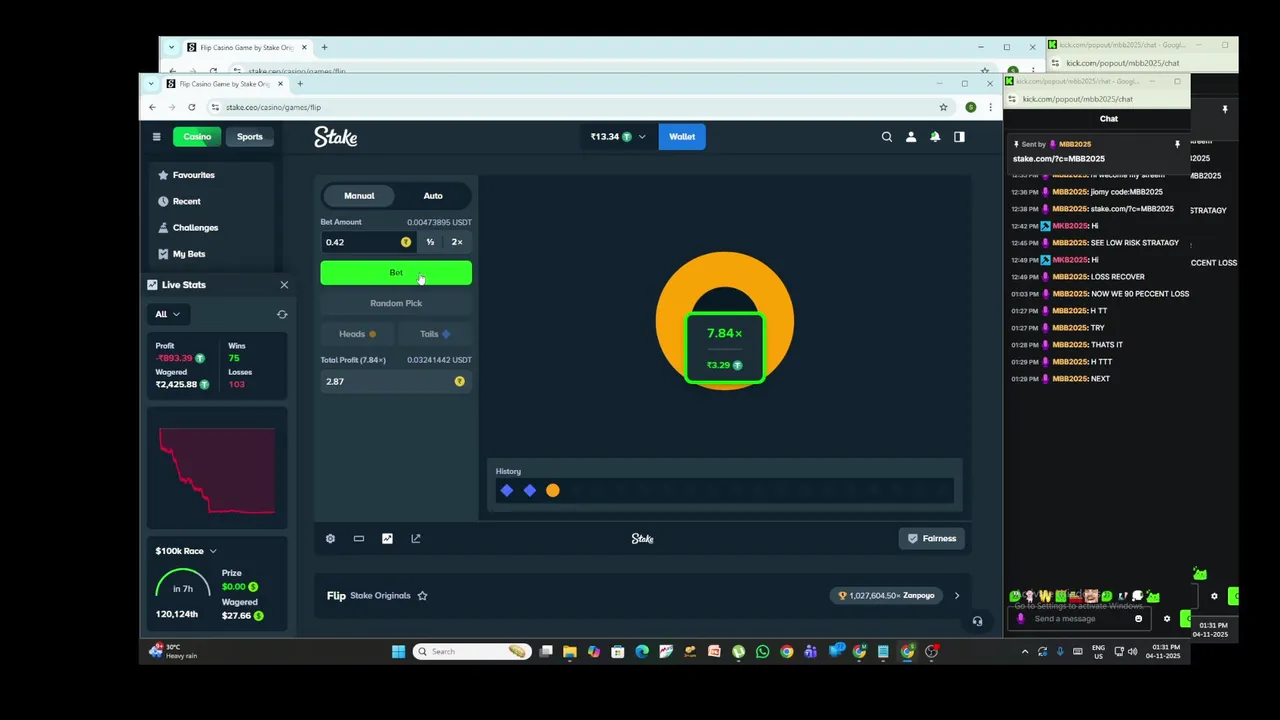
Task: Expand the All filter in Live Stats
Action: click(x=167, y=314)
